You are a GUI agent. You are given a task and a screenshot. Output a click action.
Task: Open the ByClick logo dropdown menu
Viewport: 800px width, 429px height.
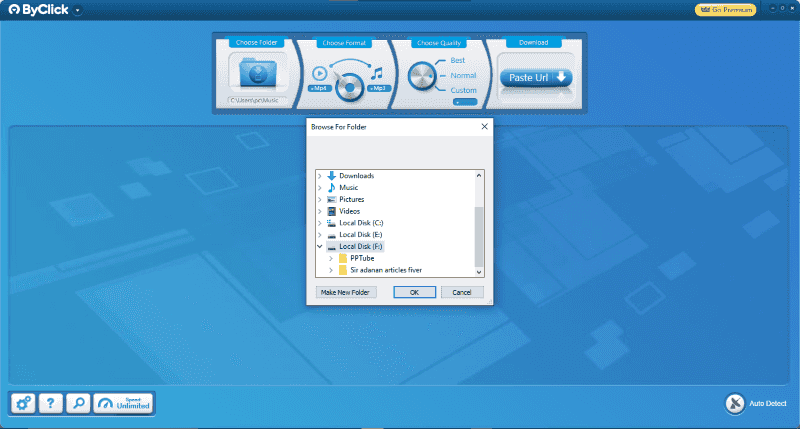point(78,10)
